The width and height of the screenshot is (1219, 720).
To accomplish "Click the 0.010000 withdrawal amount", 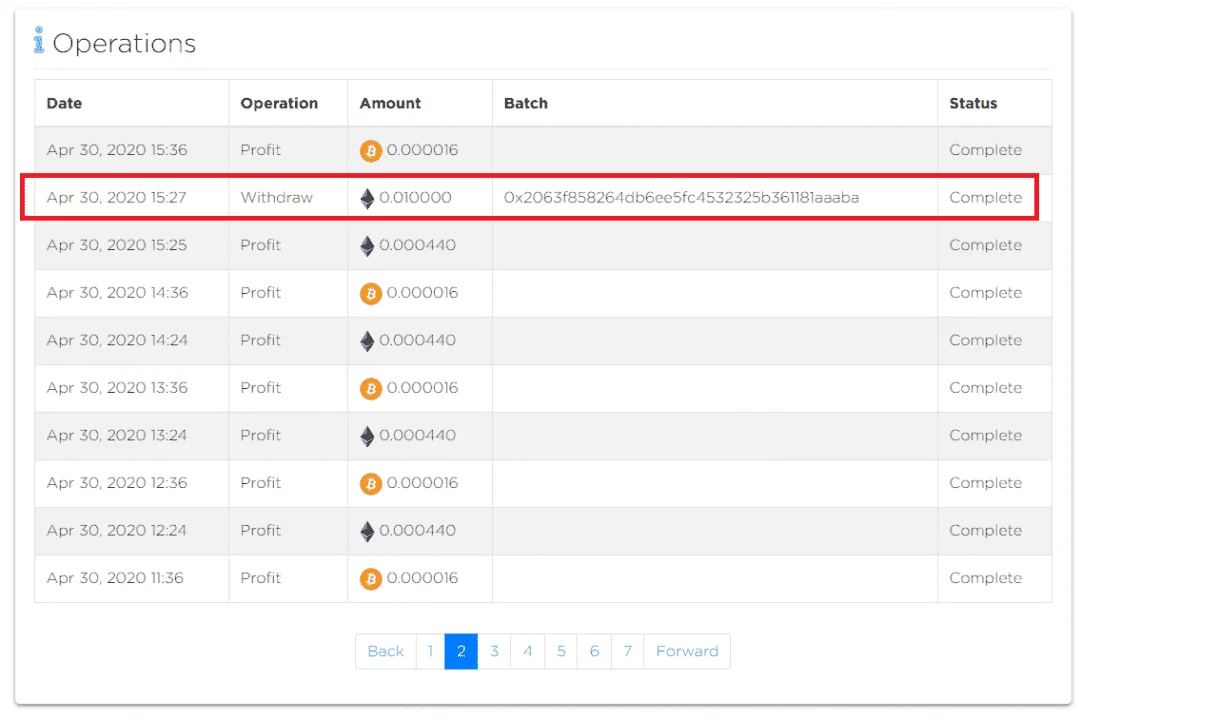I will click(x=415, y=198).
